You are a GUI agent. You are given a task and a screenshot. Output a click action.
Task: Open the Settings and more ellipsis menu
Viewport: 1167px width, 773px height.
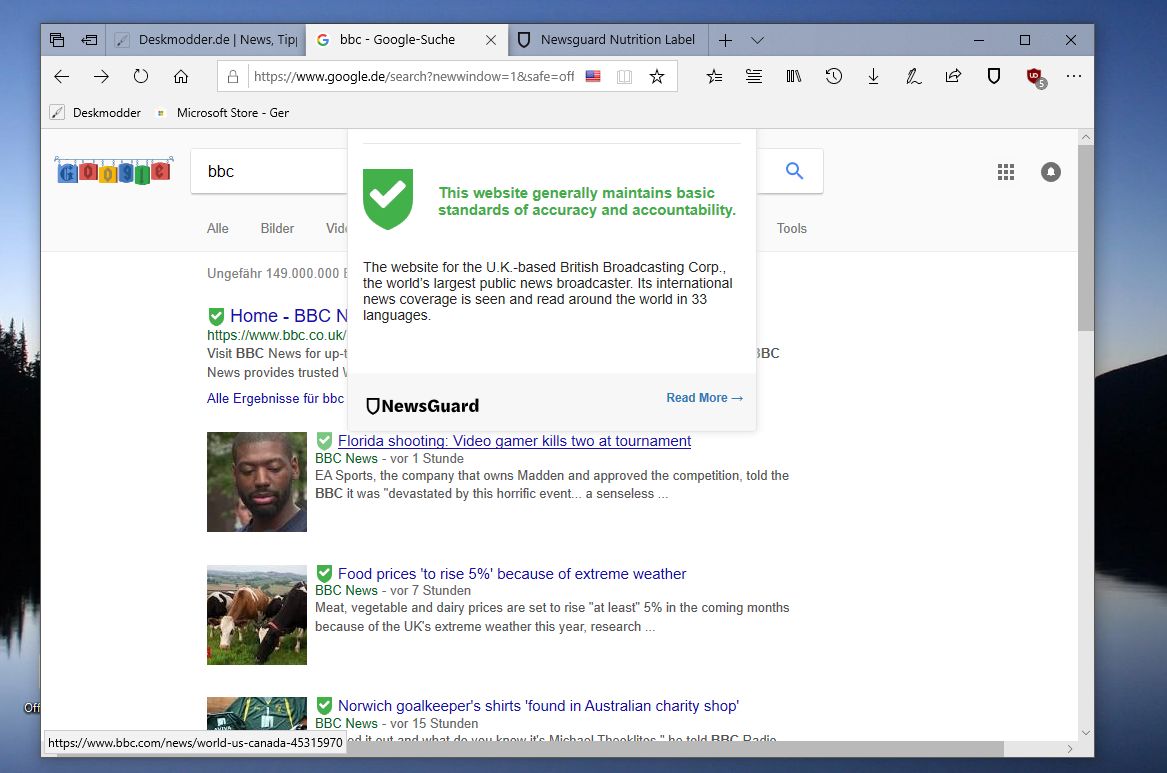[x=1074, y=76]
